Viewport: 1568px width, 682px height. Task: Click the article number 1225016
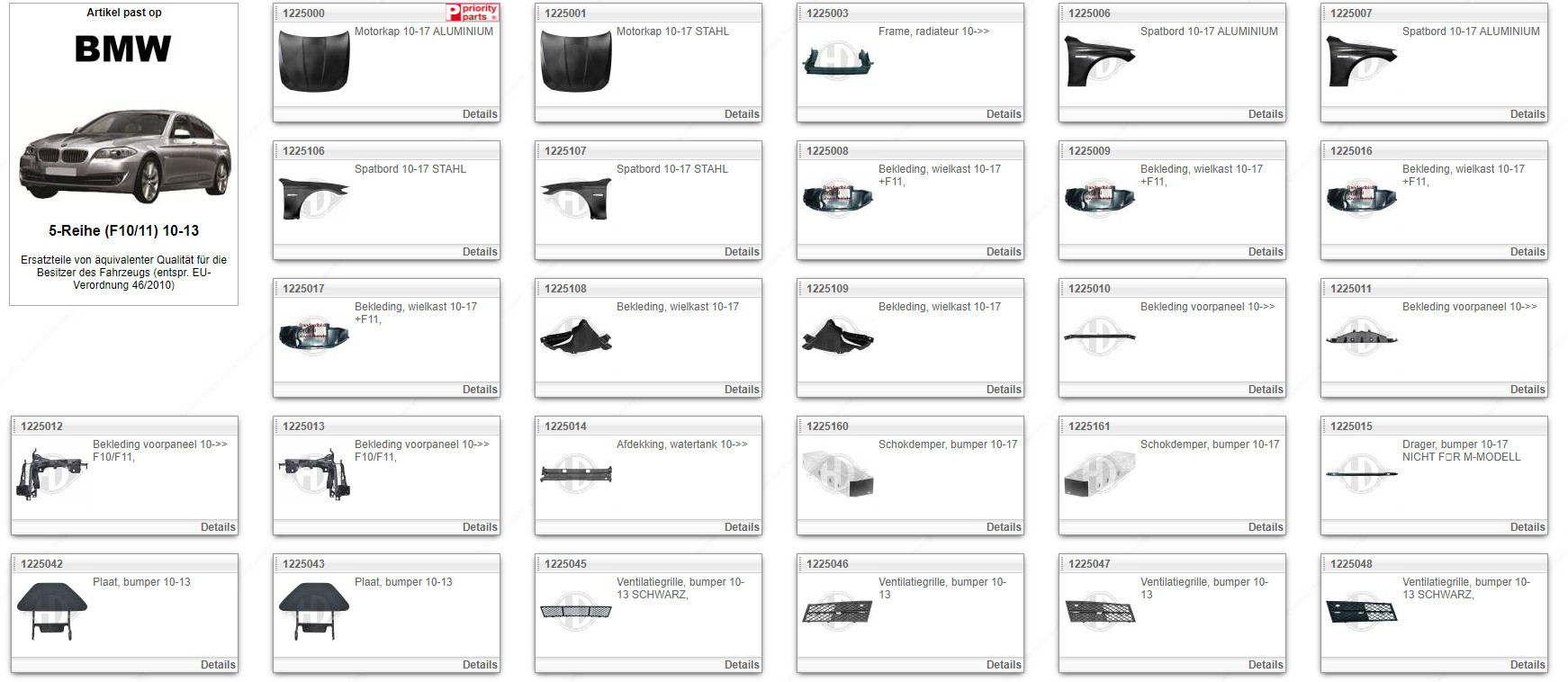click(1351, 151)
